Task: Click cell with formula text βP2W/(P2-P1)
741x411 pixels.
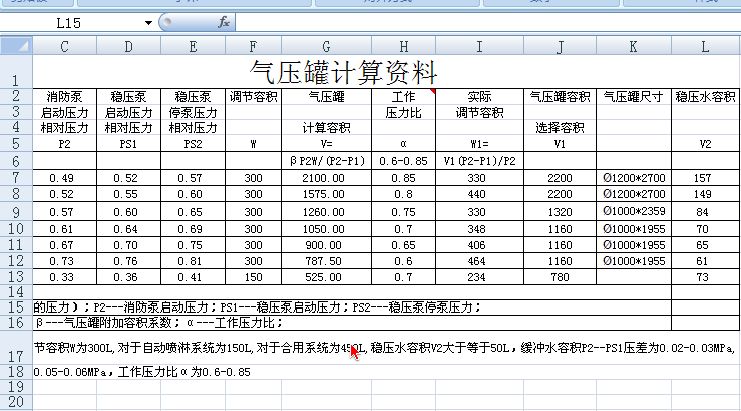Action: pos(326,160)
